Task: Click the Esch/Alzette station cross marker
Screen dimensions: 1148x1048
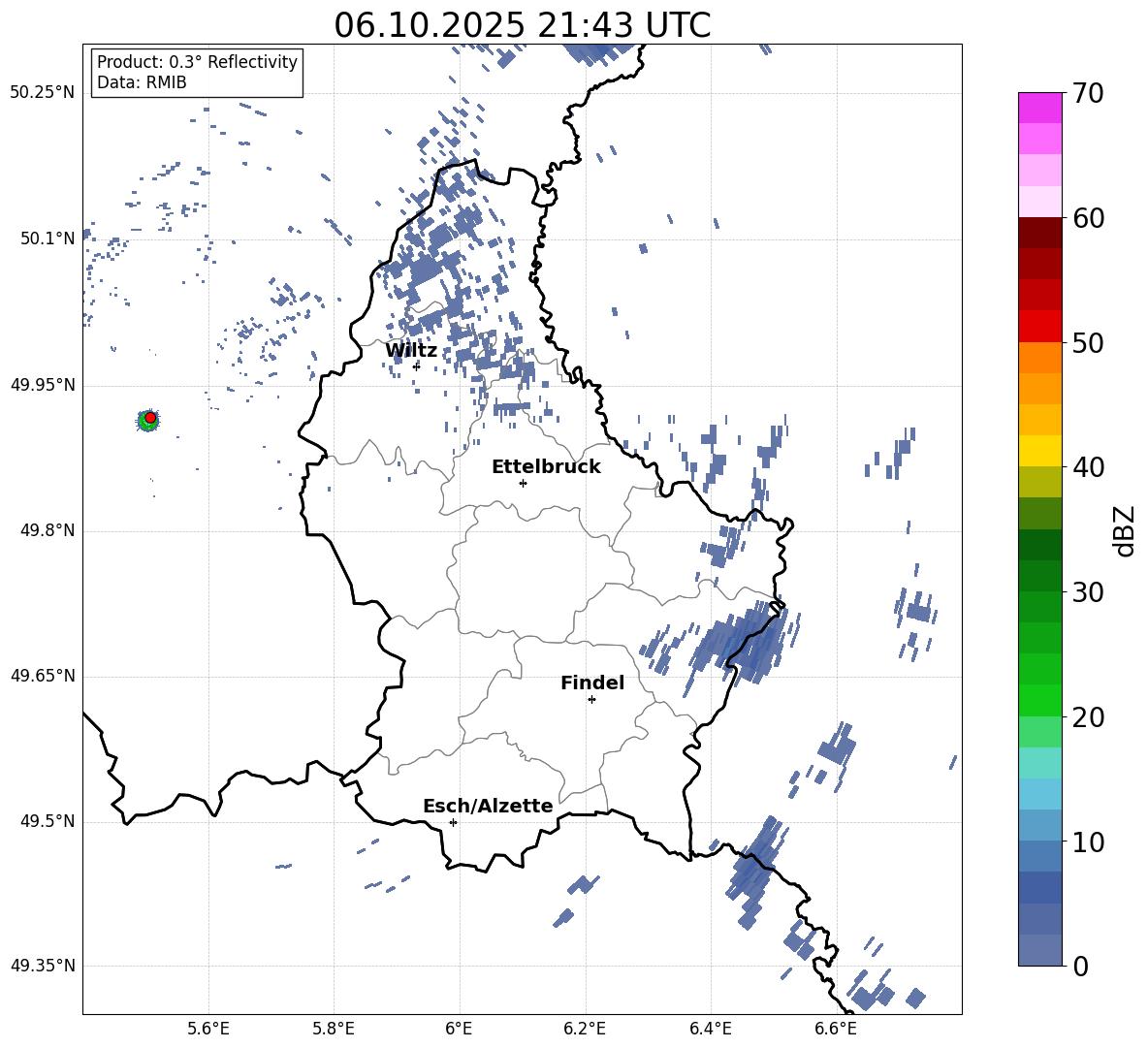Action: click(453, 822)
